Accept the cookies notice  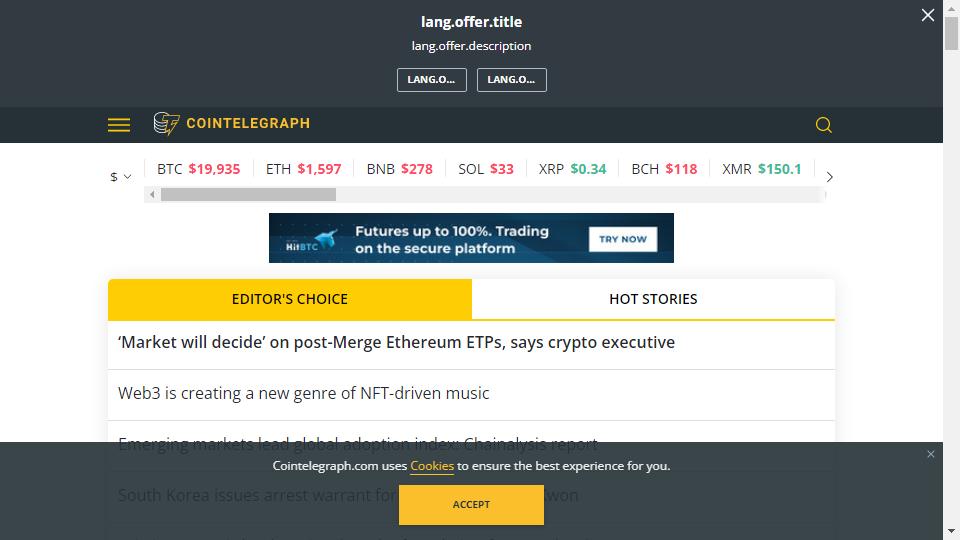coord(471,504)
